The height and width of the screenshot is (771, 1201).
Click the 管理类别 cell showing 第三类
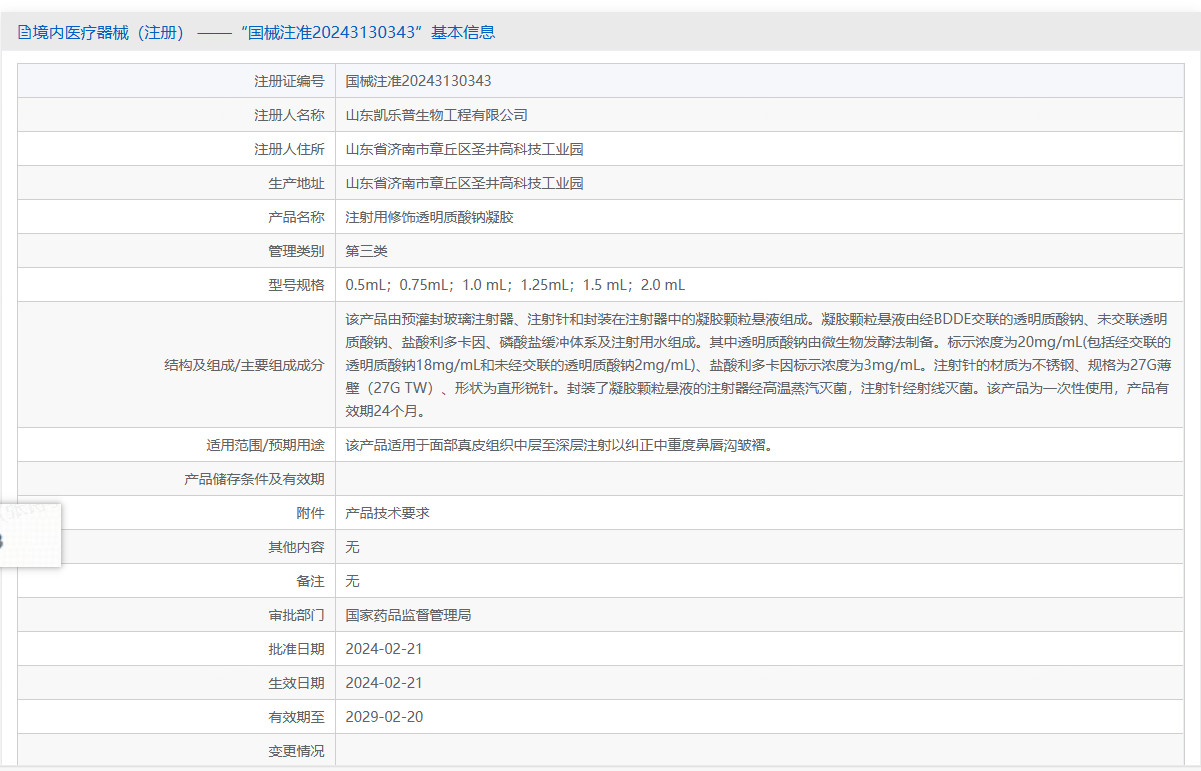(368, 250)
